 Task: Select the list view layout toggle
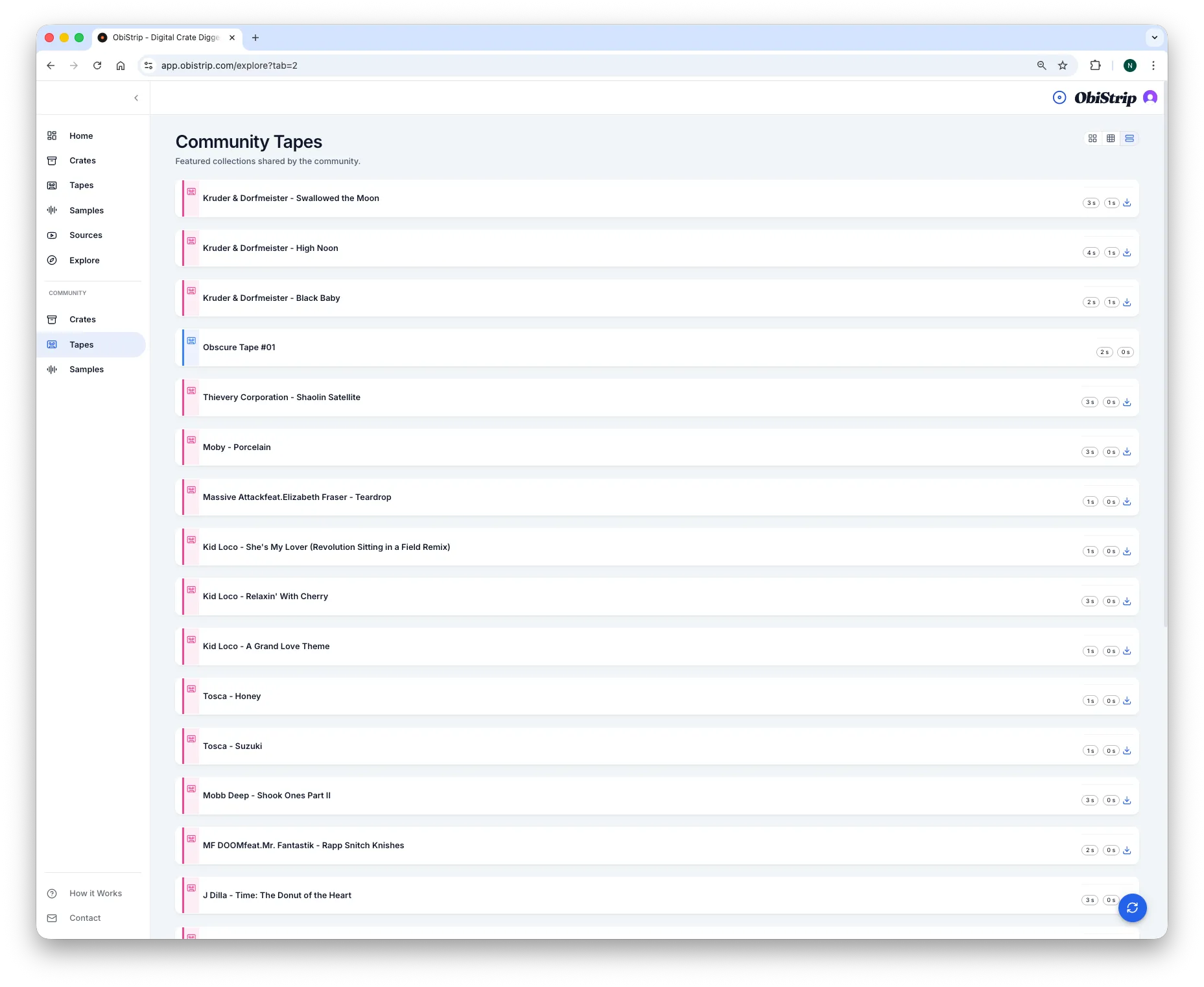click(1130, 138)
